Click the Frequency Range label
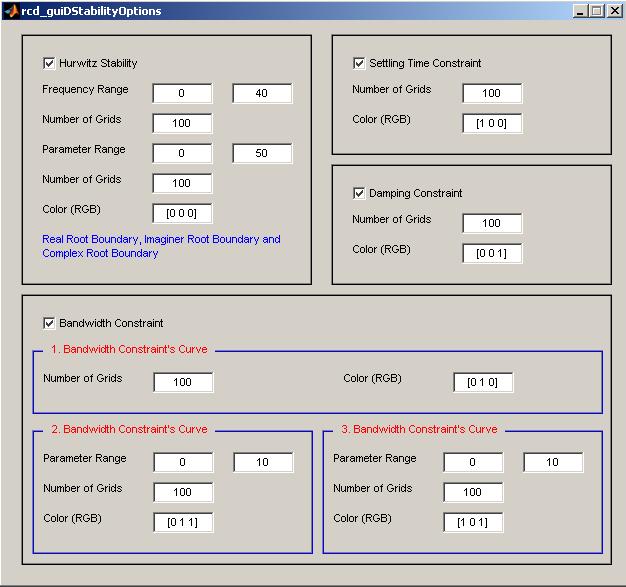The image size is (626, 587). (x=85, y=89)
